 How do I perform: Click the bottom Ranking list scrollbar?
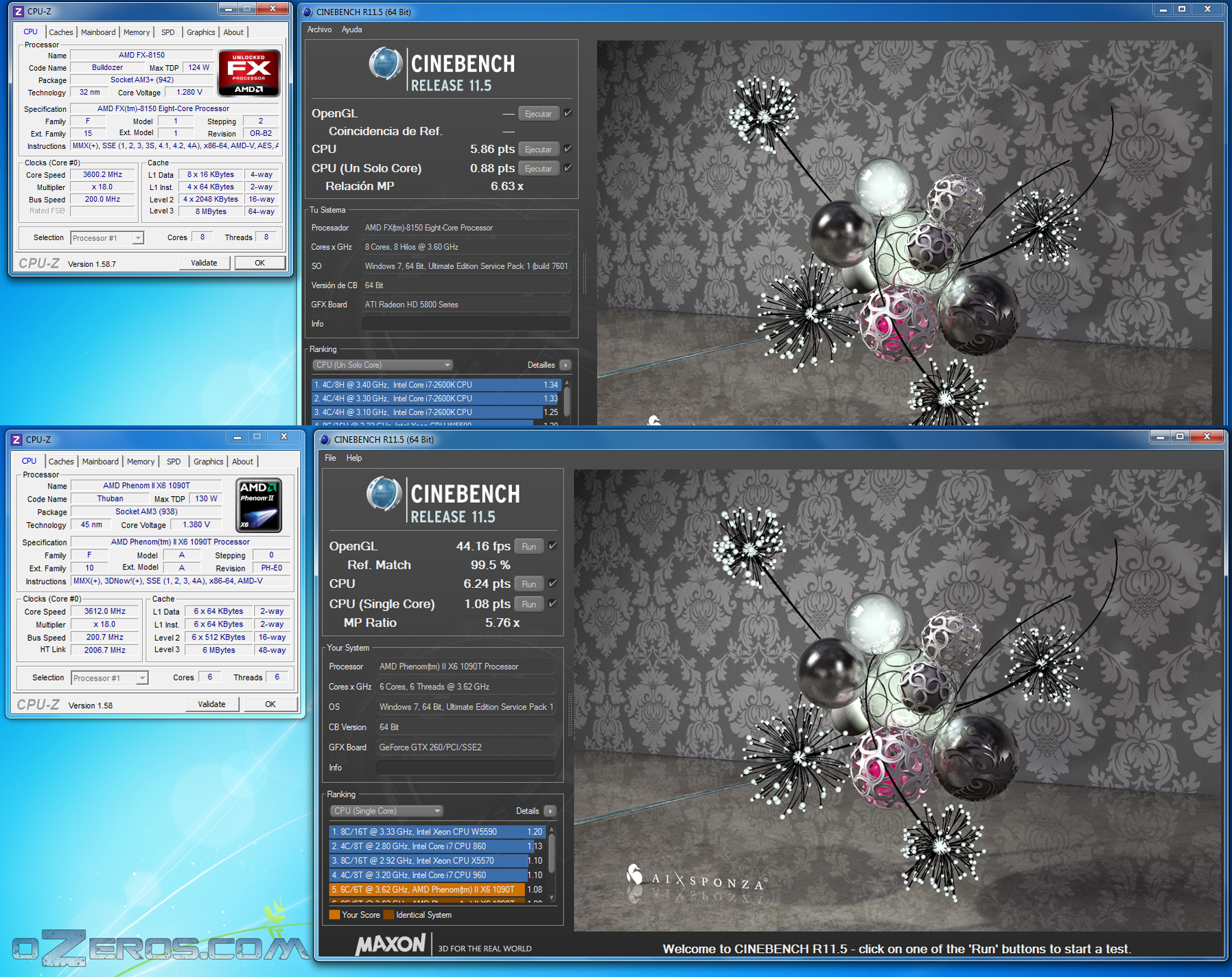click(551, 863)
